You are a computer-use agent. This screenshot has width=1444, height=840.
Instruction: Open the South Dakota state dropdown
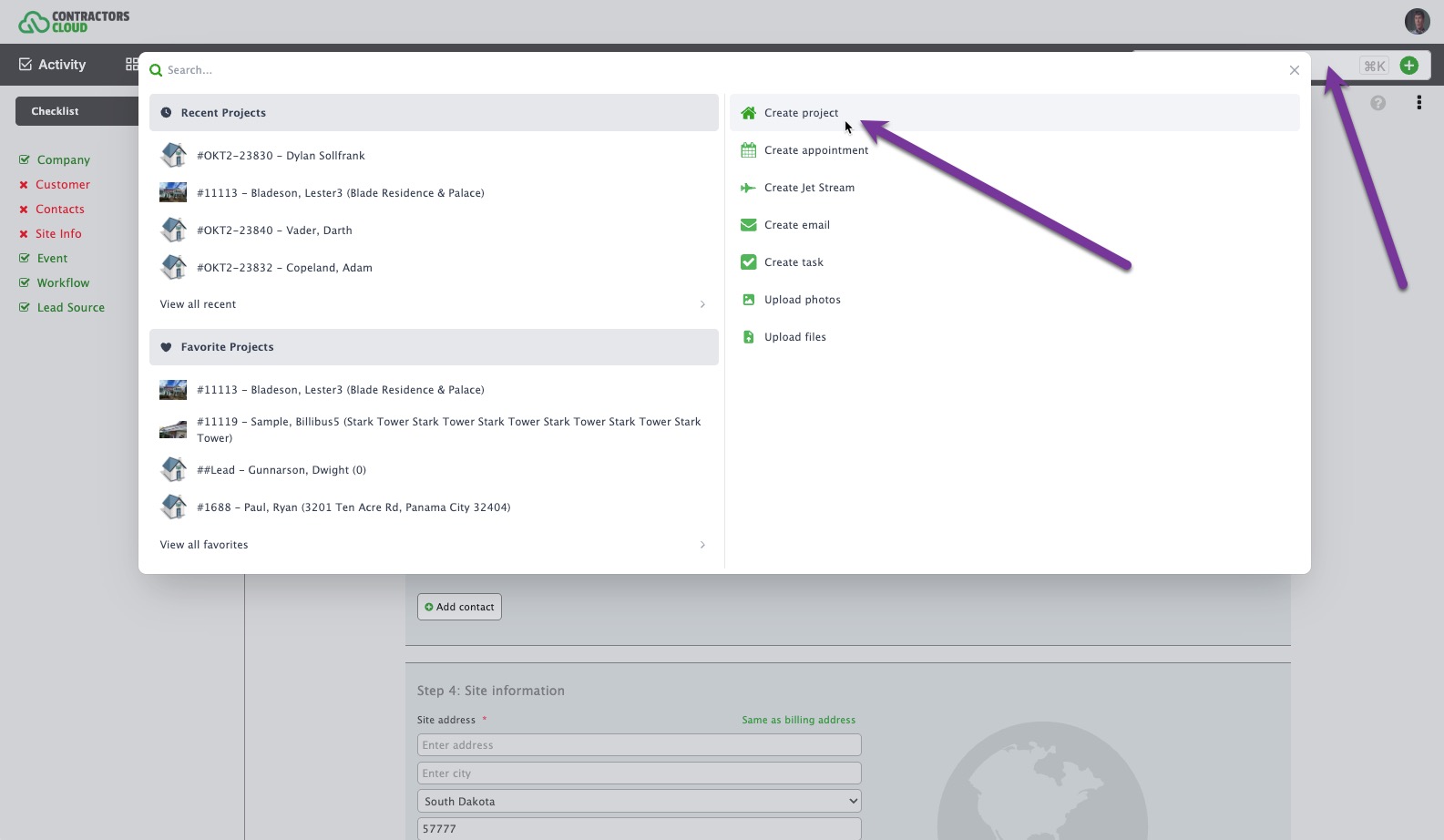click(x=639, y=801)
